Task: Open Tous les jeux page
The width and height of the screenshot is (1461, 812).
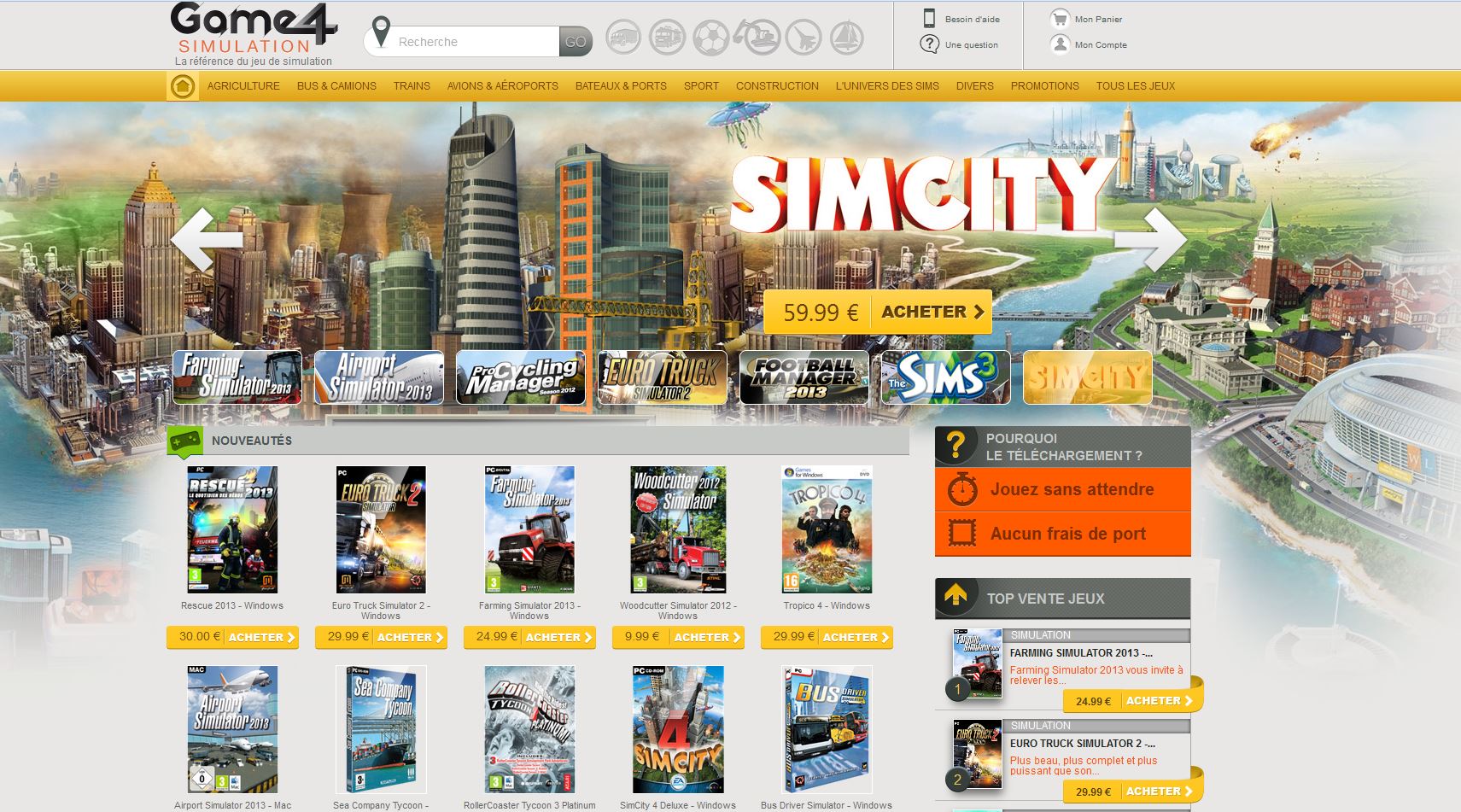Action: [x=1135, y=86]
